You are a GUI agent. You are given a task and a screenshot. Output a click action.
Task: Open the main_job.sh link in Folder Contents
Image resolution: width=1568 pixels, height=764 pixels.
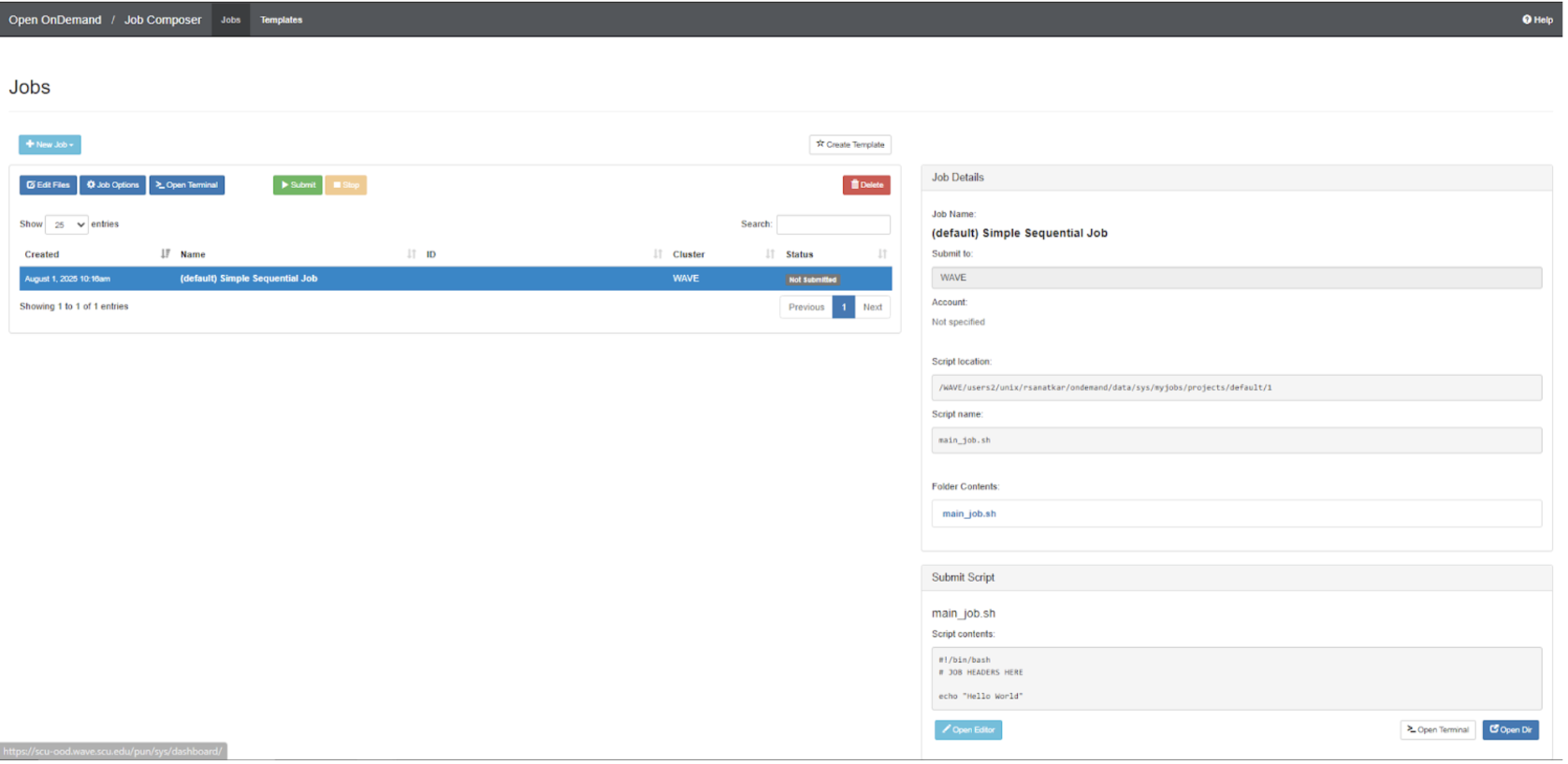(969, 514)
